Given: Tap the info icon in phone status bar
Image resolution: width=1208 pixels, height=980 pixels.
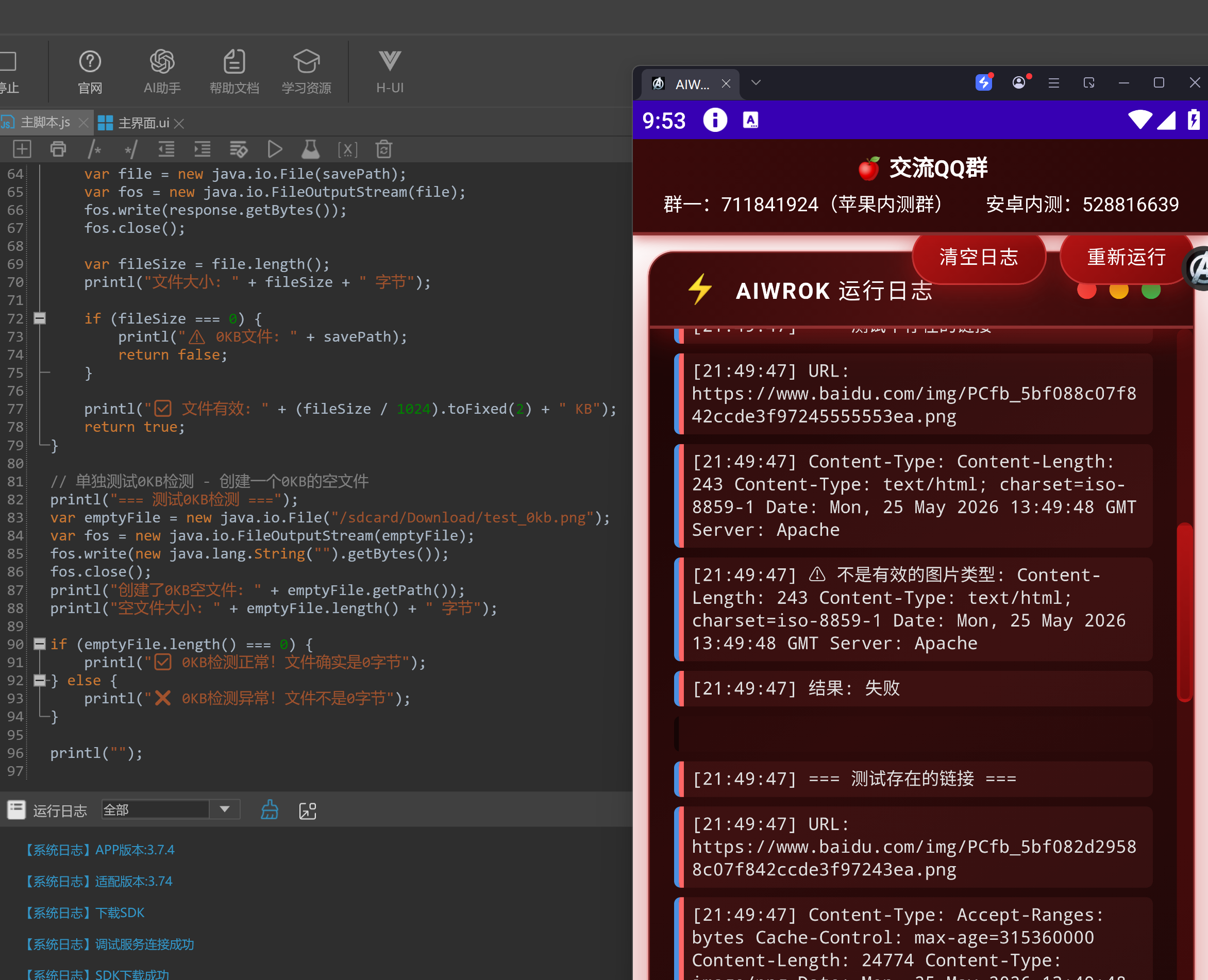Looking at the screenshot, I should click(715, 120).
